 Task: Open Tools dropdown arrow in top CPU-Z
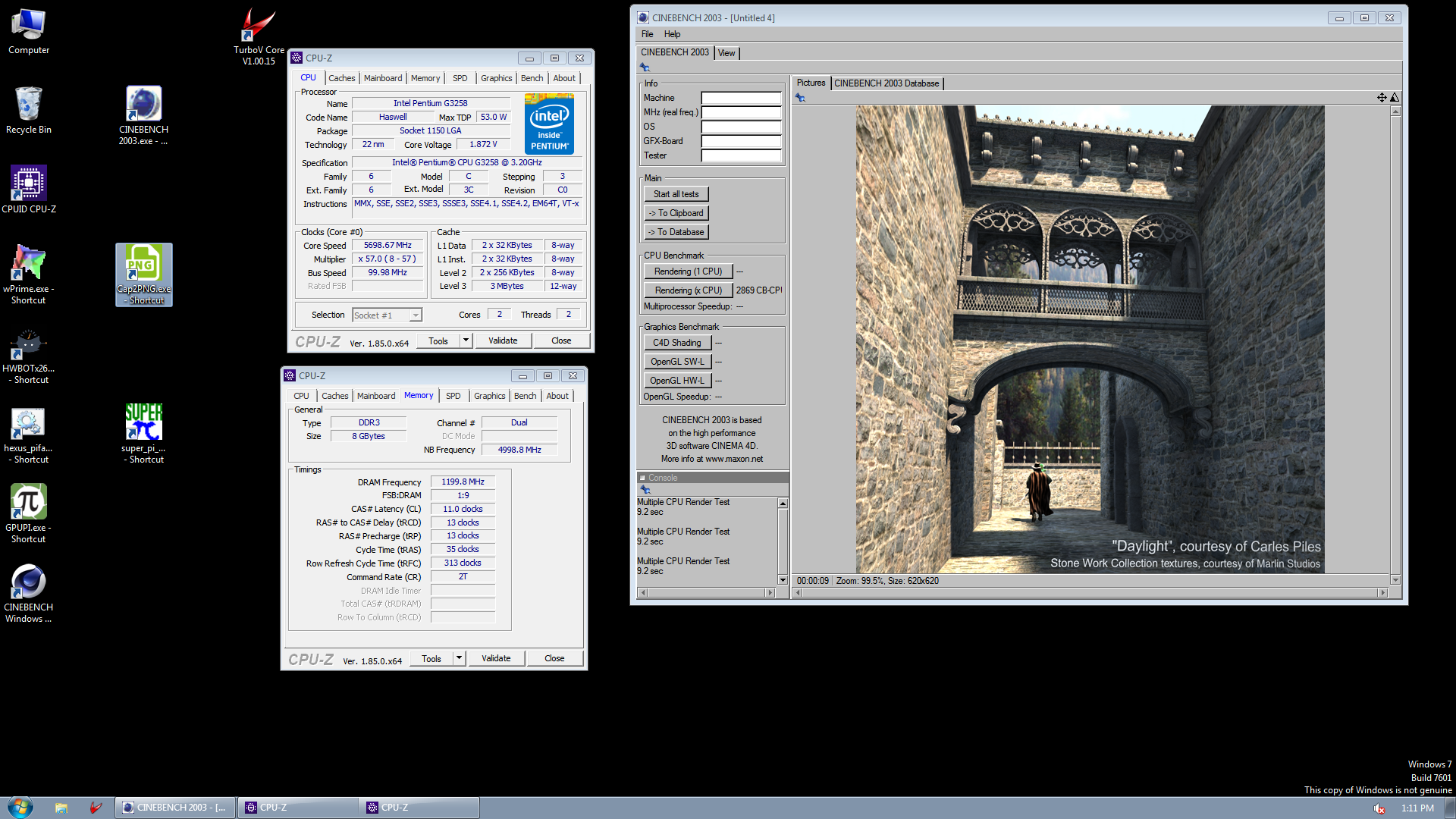coord(466,340)
